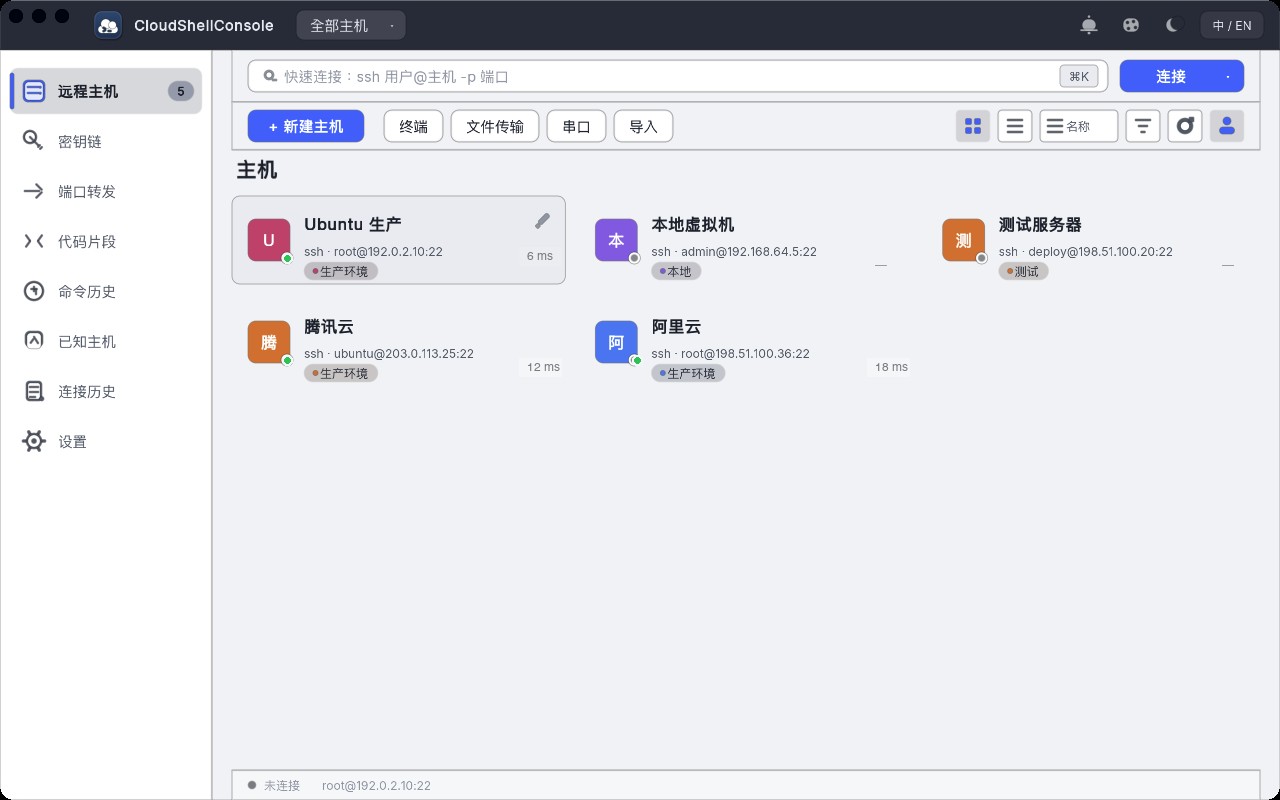The width and height of the screenshot is (1280, 800).
Task: Open the 名称 sort dropdown
Action: coord(1079,126)
